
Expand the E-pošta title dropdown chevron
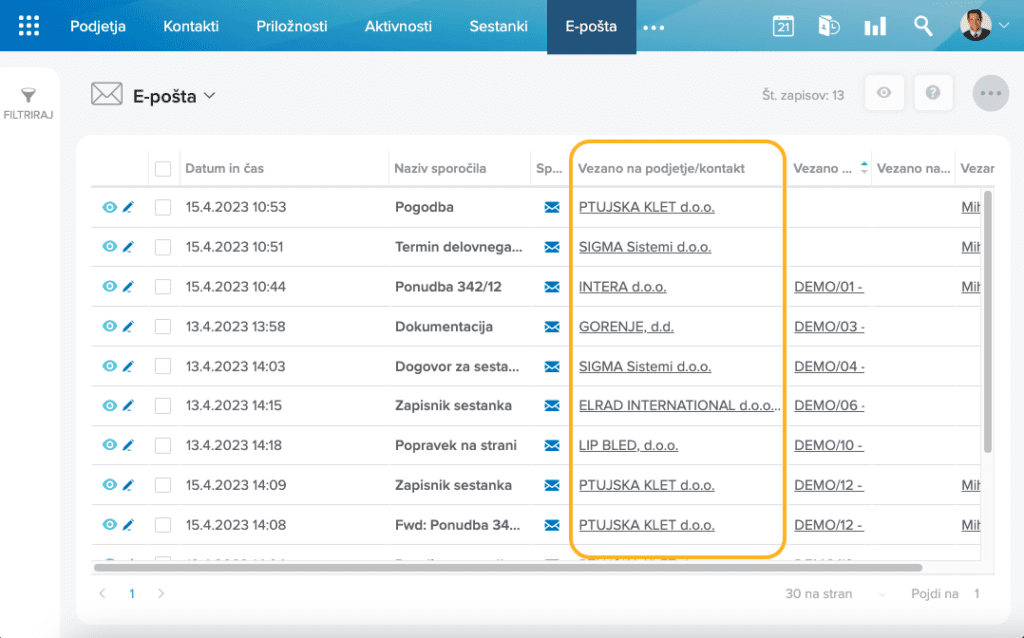pyautogui.click(x=210, y=95)
